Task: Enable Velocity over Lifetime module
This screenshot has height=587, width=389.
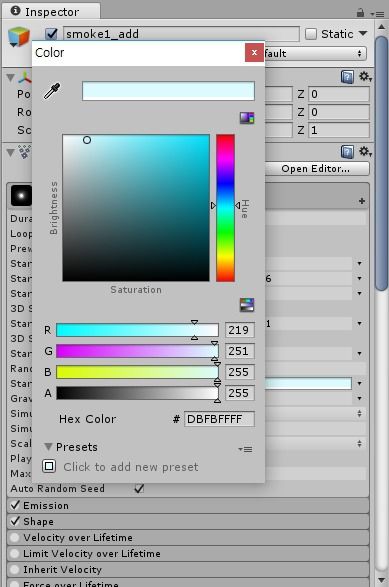Action: (x=15, y=537)
